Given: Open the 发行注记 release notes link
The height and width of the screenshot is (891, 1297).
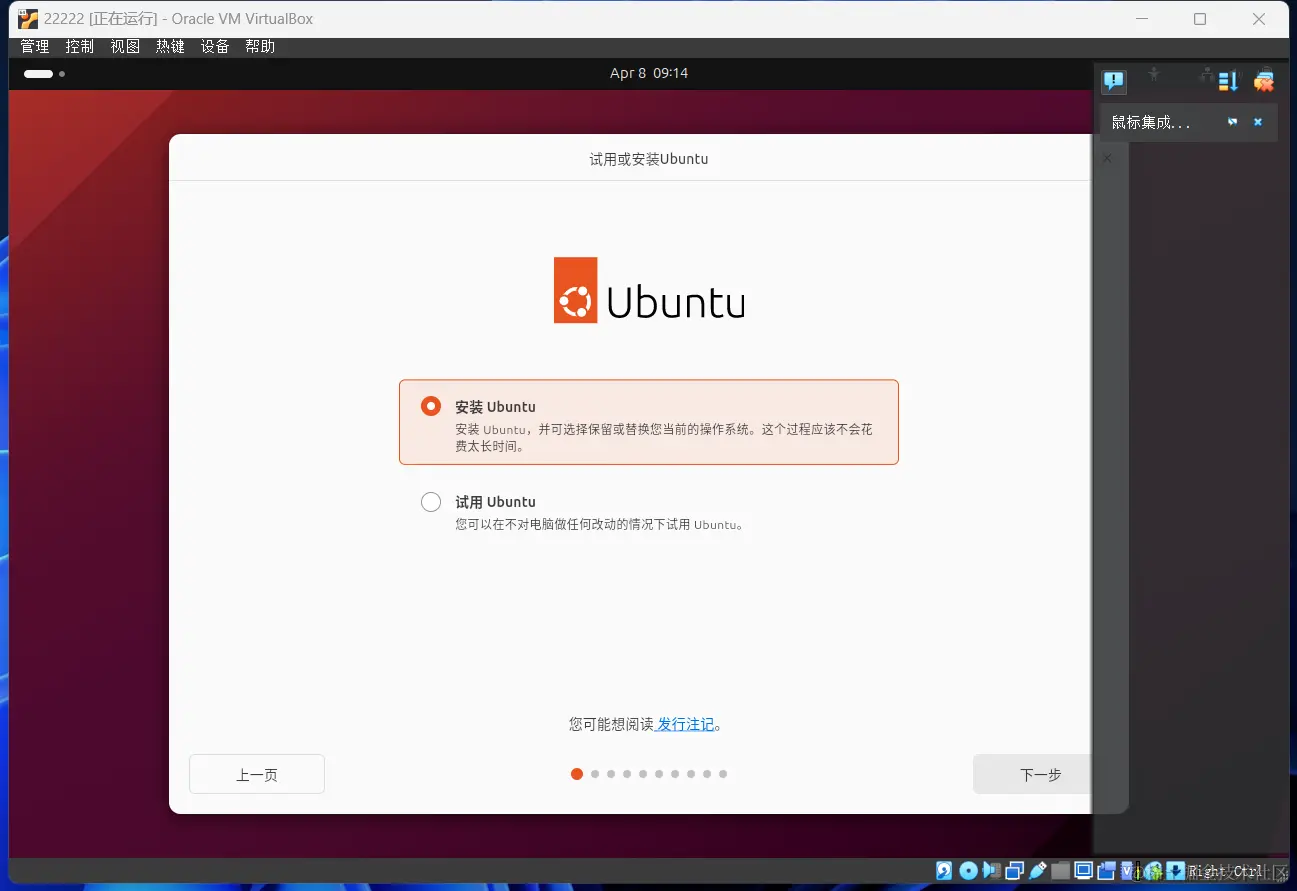Looking at the screenshot, I should [x=686, y=724].
